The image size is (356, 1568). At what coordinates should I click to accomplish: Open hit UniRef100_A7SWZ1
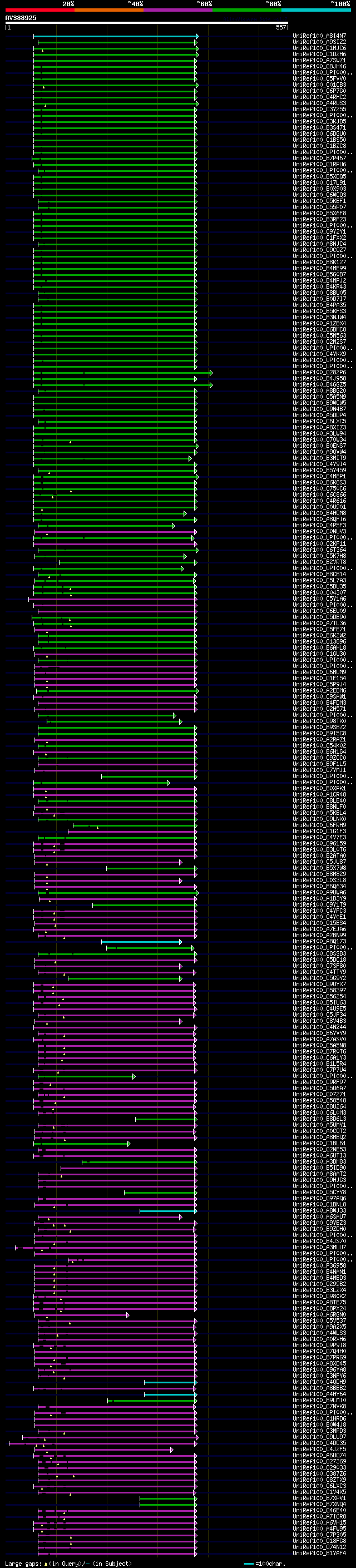click(x=319, y=60)
